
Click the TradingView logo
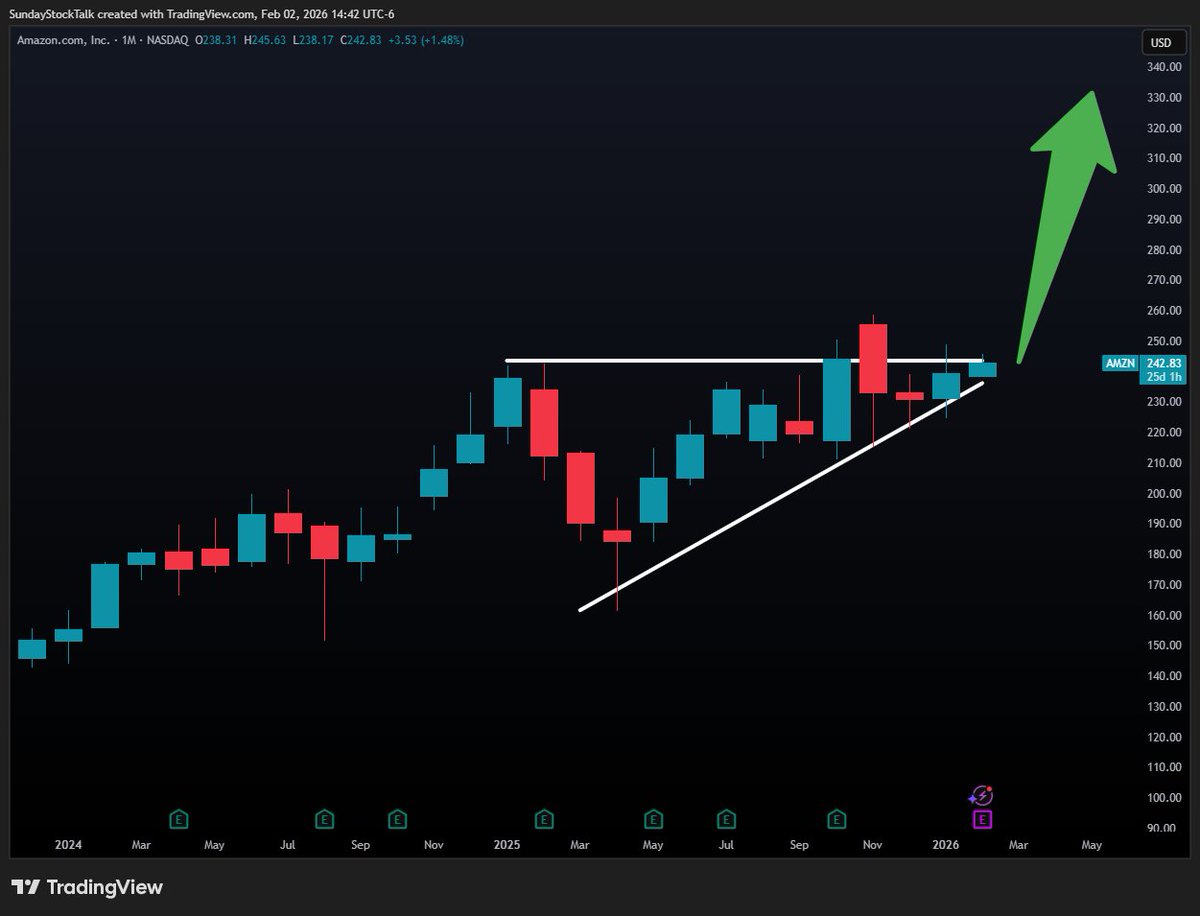(x=87, y=887)
